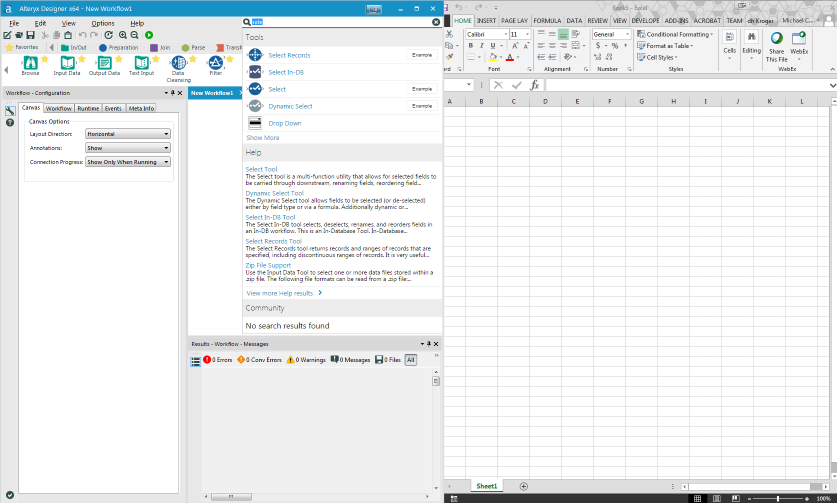Toggle the 0 Messages filter

point(350,360)
